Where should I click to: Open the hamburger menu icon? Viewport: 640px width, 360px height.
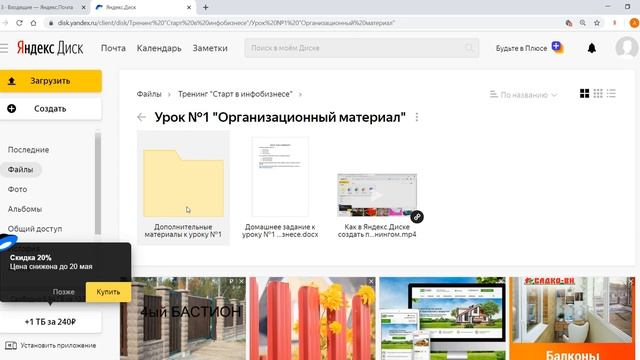[4, 48]
